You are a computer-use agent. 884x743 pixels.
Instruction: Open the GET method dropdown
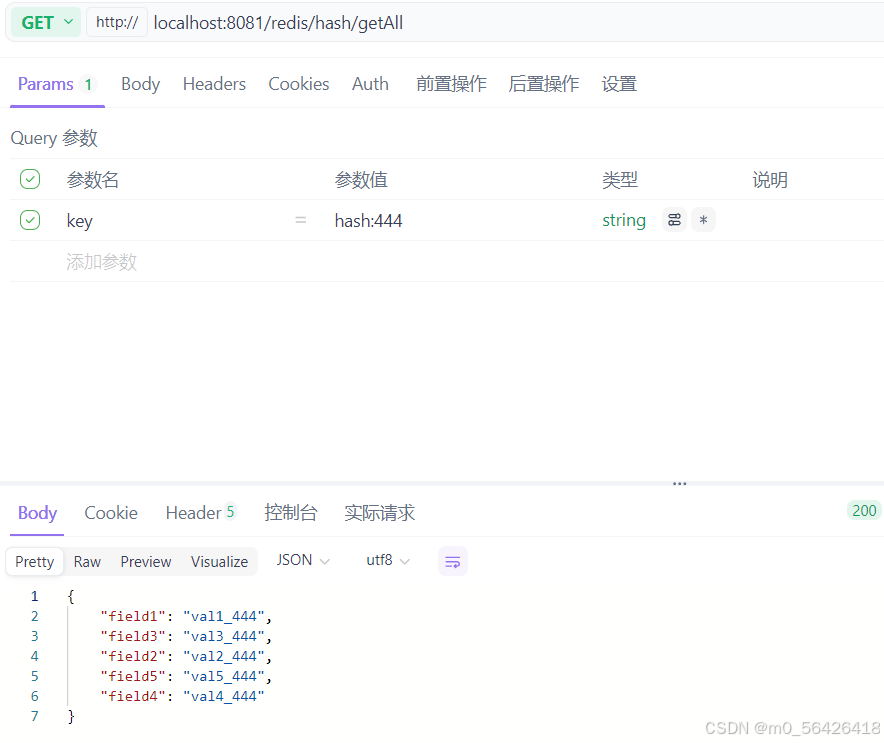[45, 22]
